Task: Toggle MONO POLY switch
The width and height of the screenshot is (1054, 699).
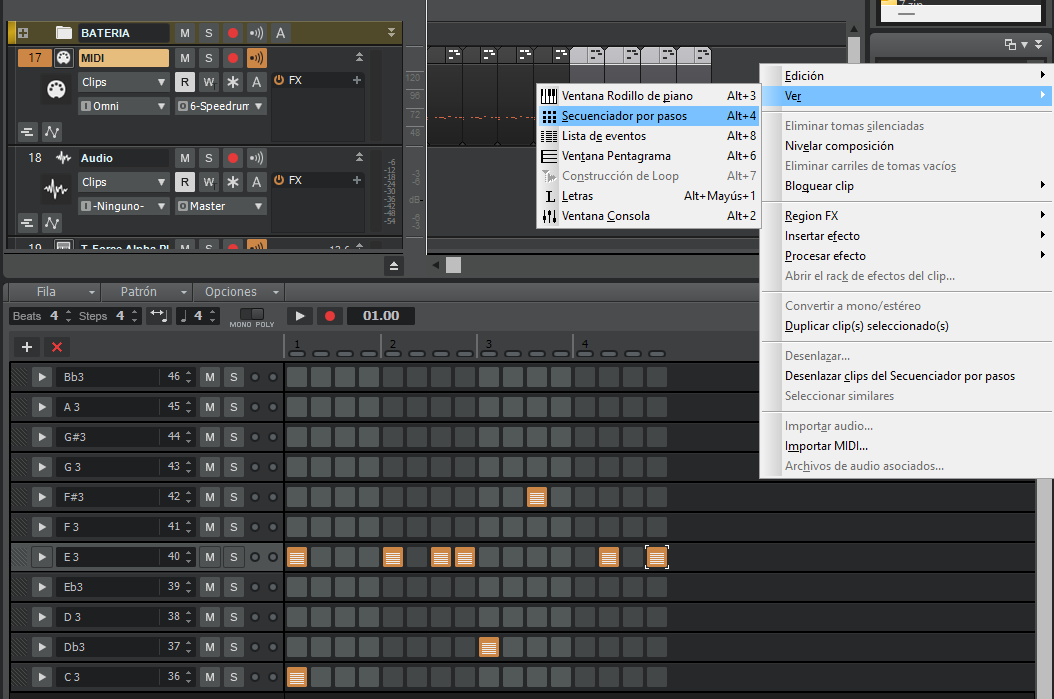Action: click(x=252, y=314)
